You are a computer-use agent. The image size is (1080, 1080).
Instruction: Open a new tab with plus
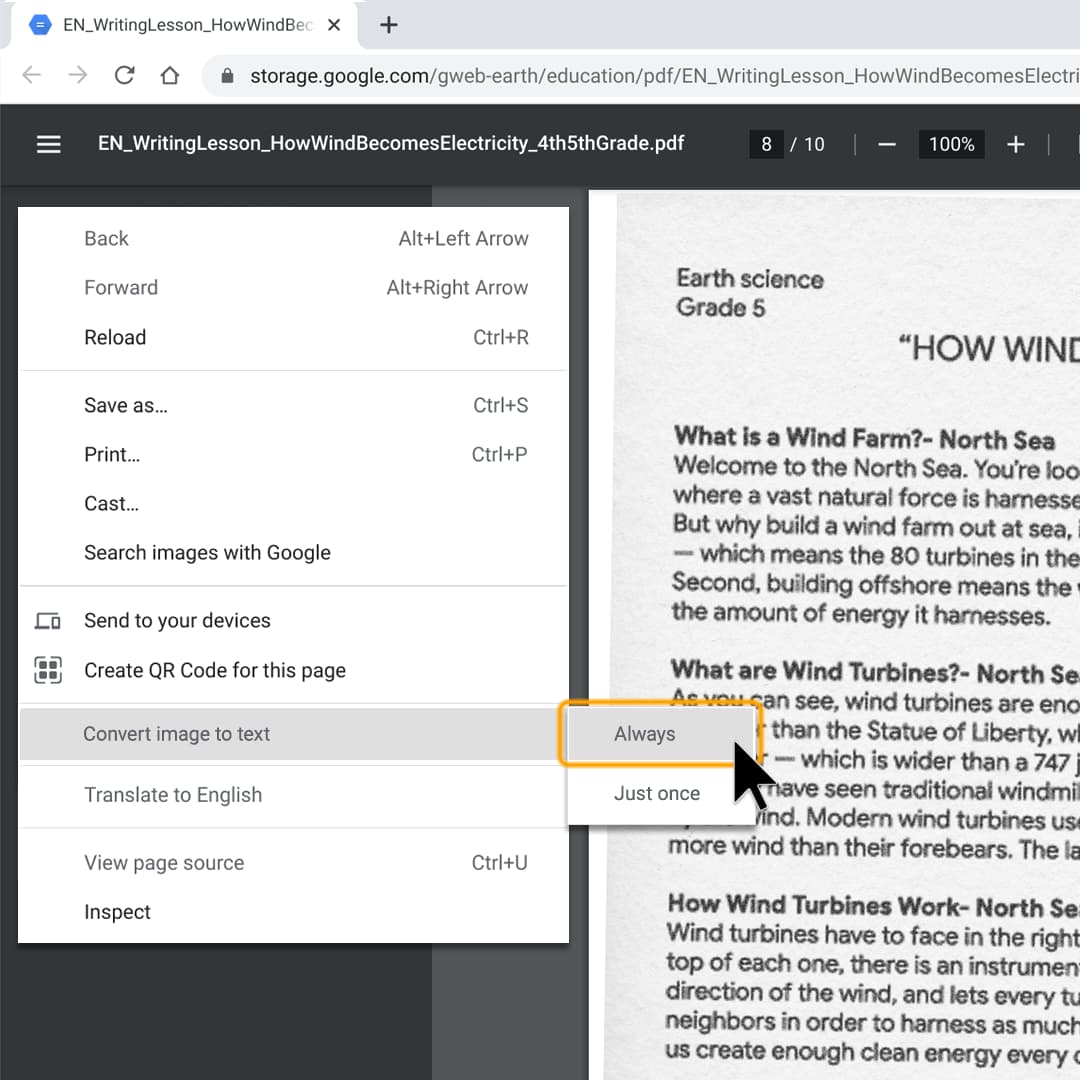point(388,25)
